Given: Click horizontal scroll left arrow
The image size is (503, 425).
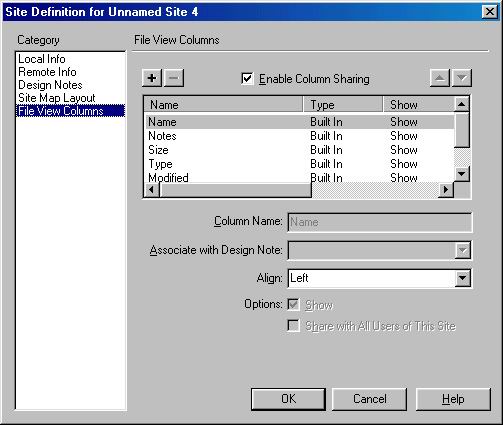Looking at the screenshot, I should (152, 190).
